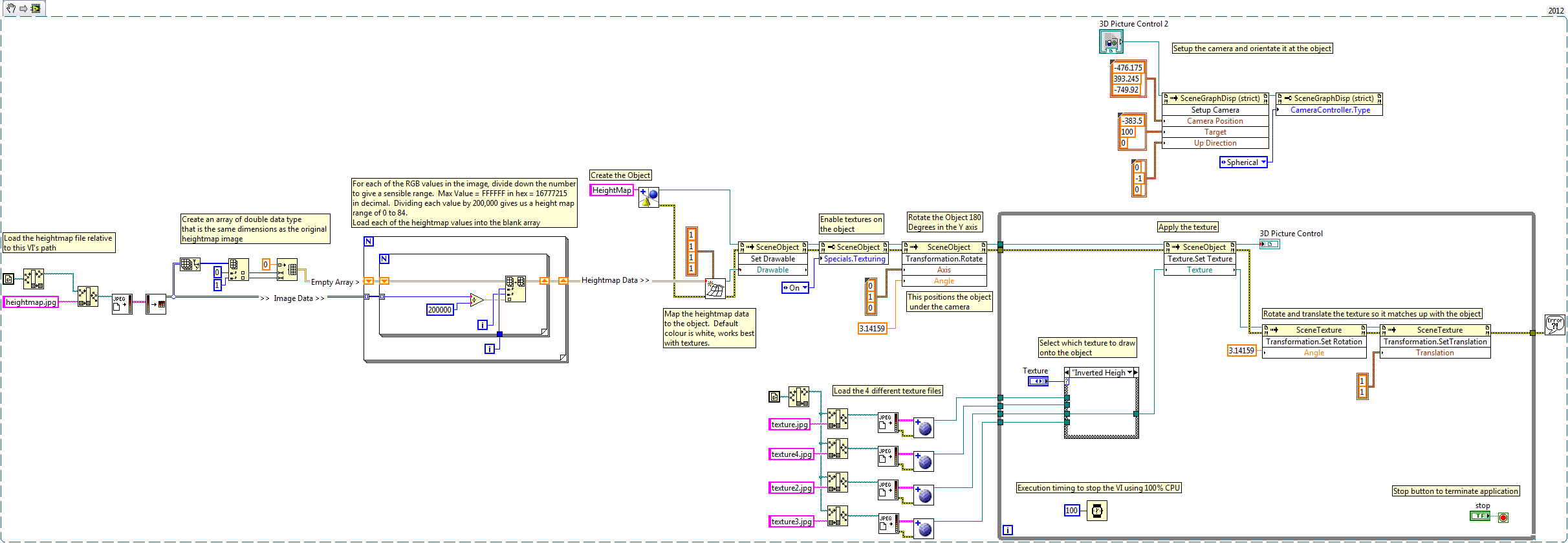Image resolution: width=1568 pixels, height=543 pixels.
Task: Click the texture.jpg path constant
Action: (789, 425)
